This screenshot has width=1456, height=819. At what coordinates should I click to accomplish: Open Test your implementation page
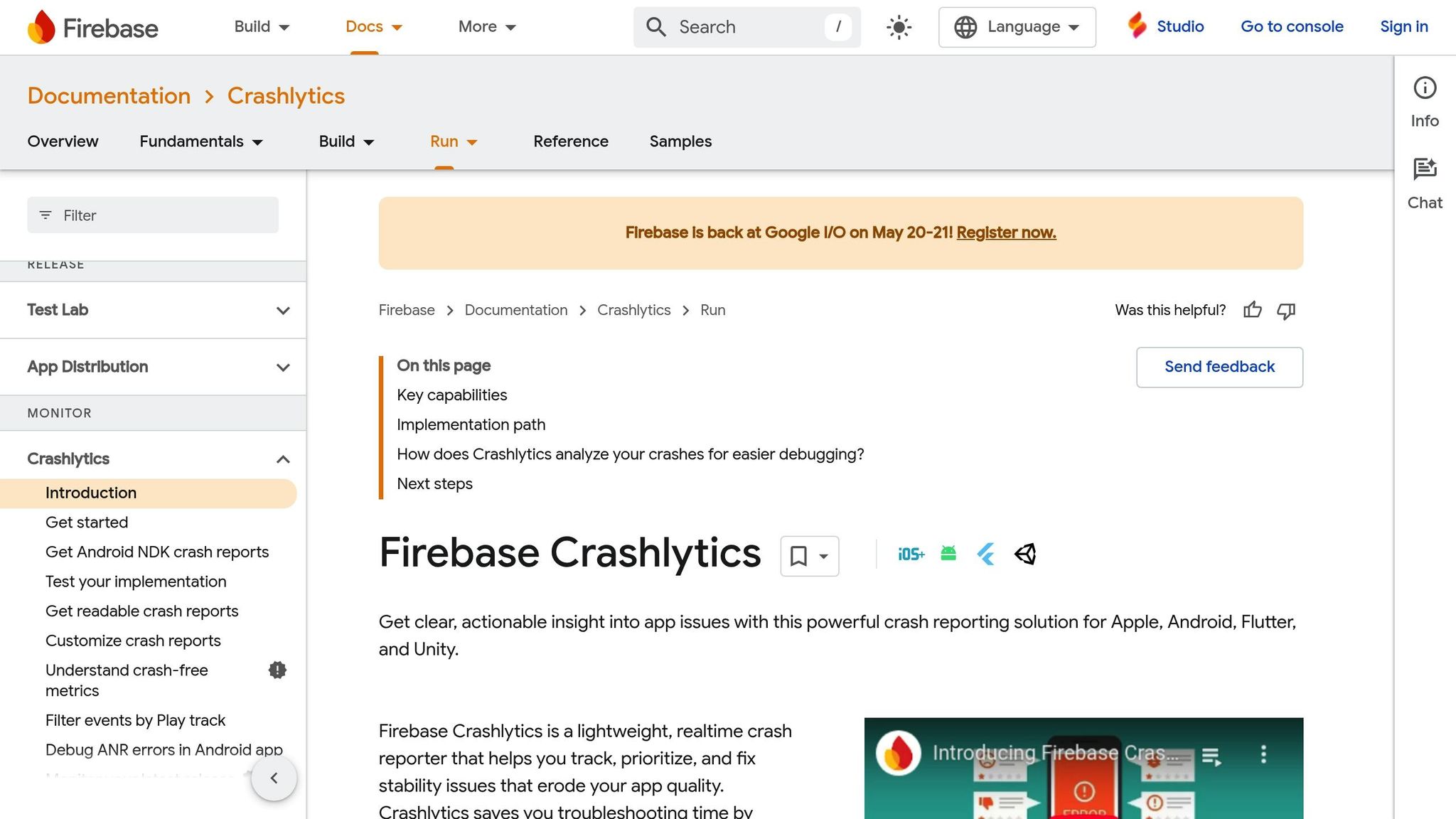[136, 582]
